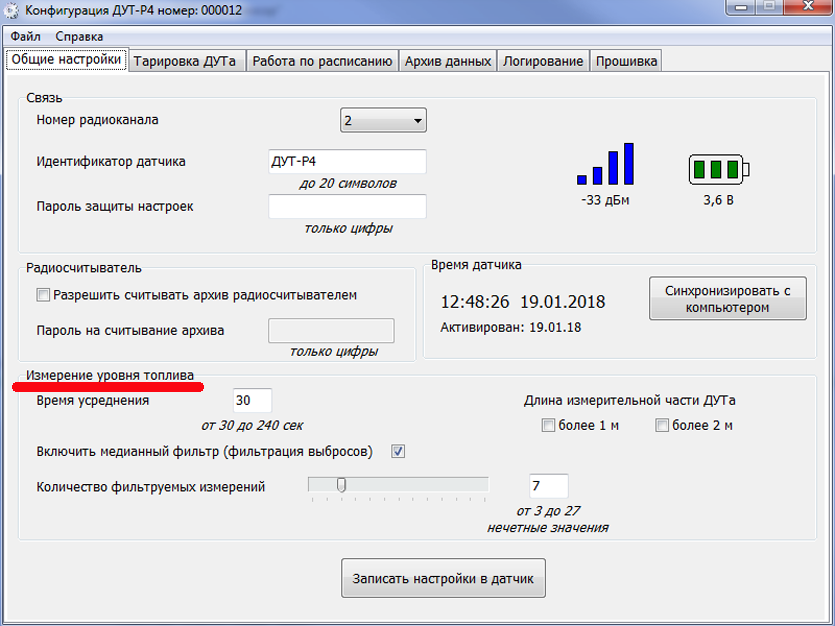Disable the median filter checkbox
This screenshot has width=835, height=626.
point(398,451)
